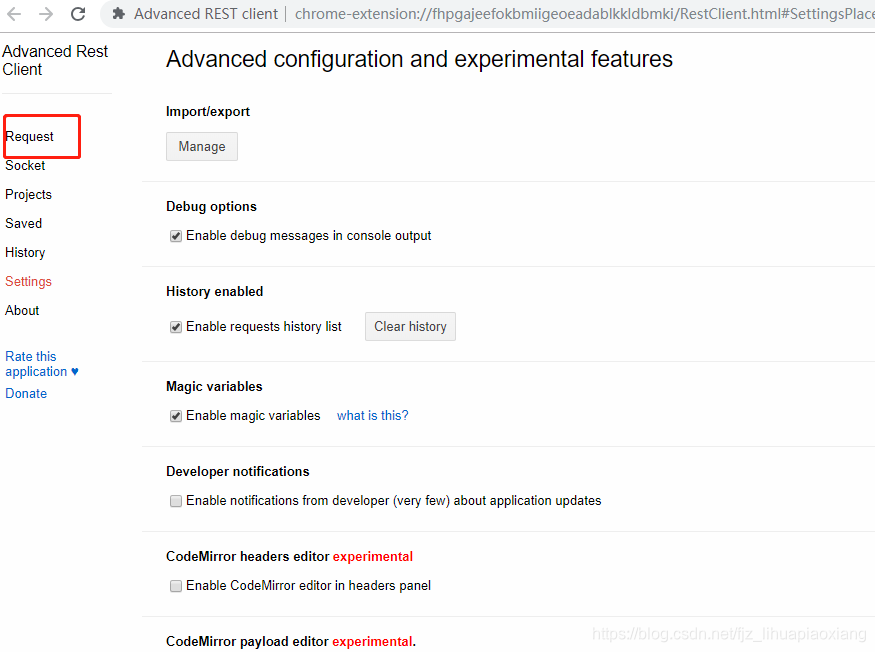875x652 pixels.
Task: Open the About page
Action: tap(22, 310)
